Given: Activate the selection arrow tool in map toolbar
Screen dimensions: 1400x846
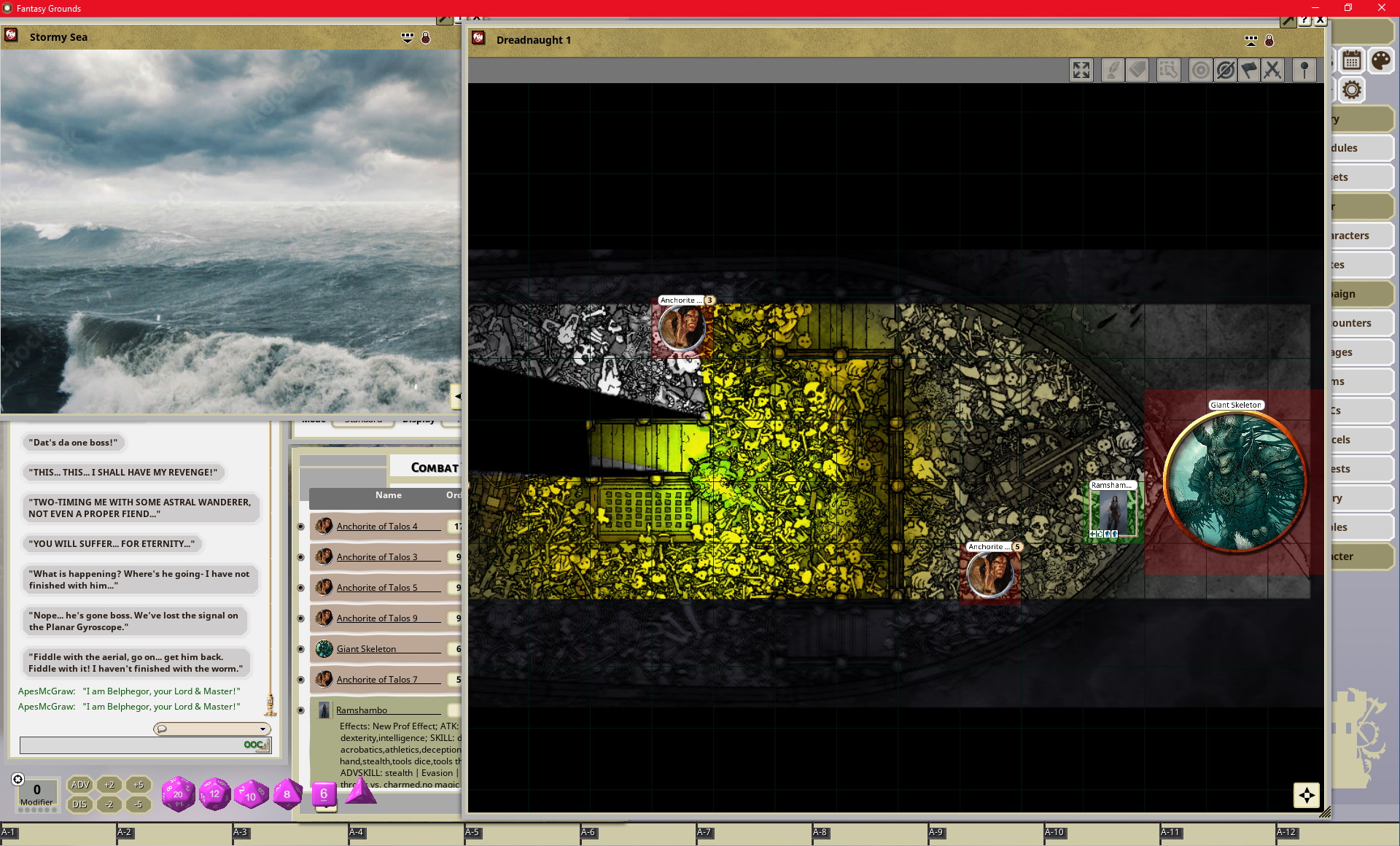Looking at the screenshot, I should (x=1168, y=70).
